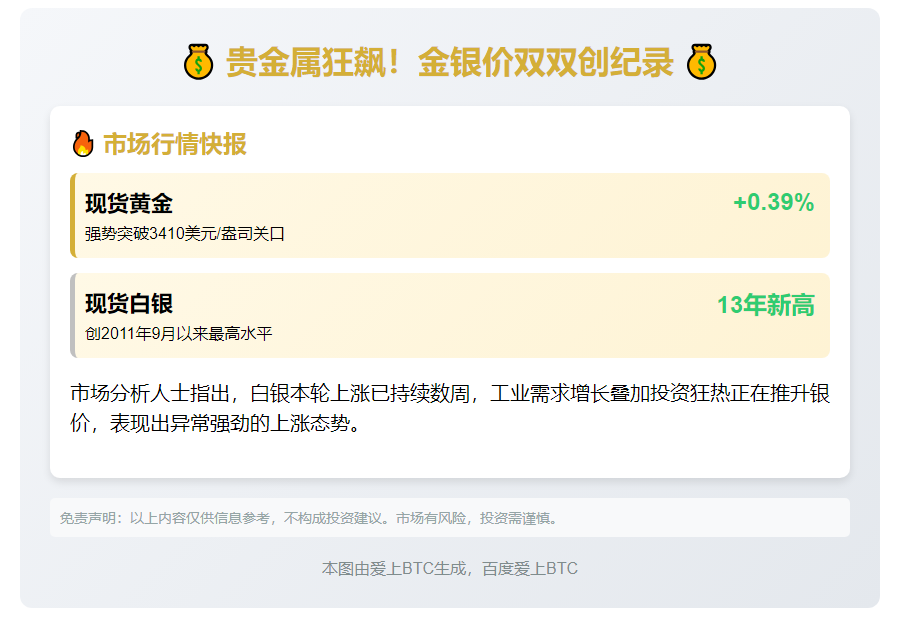Select the 创2011年9月以来最高水平 subtitle
The height and width of the screenshot is (640, 900).
point(178,334)
